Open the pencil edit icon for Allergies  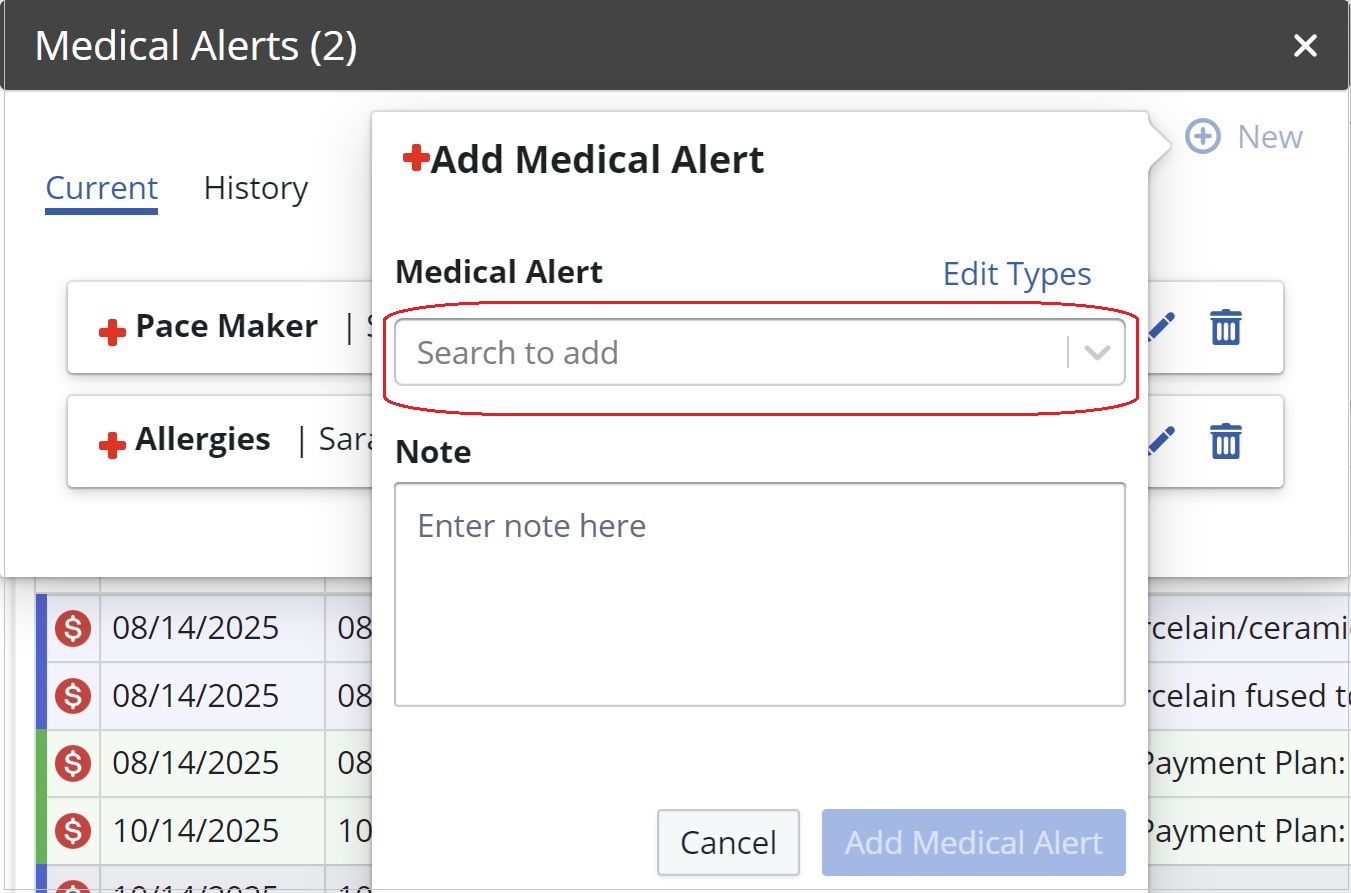click(x=1161, y=441)
